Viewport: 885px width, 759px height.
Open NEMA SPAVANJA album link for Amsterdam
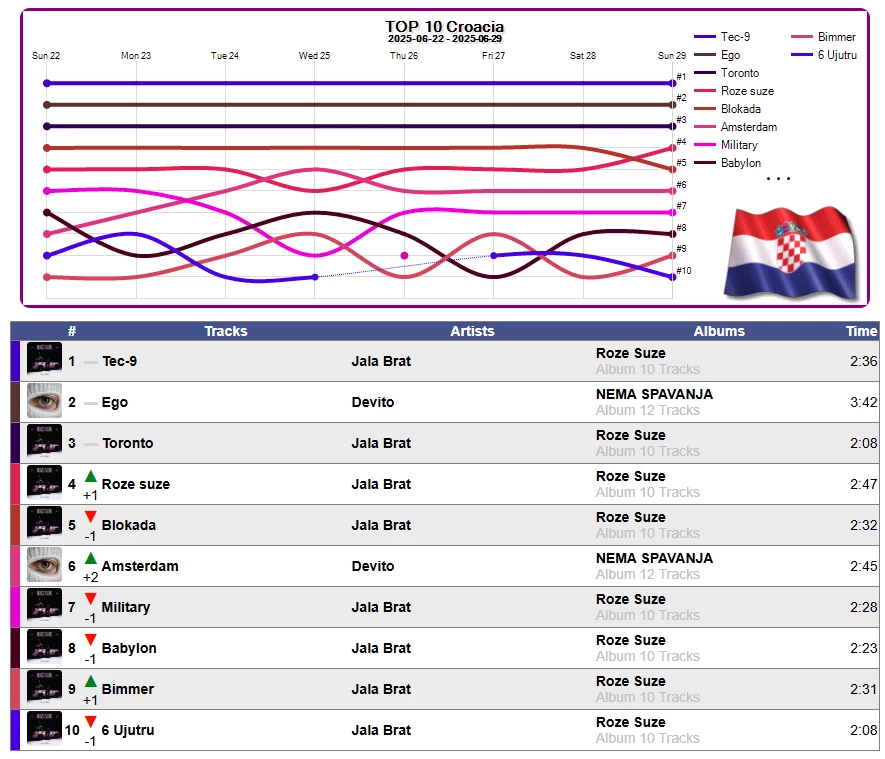[x=654, y=558]
